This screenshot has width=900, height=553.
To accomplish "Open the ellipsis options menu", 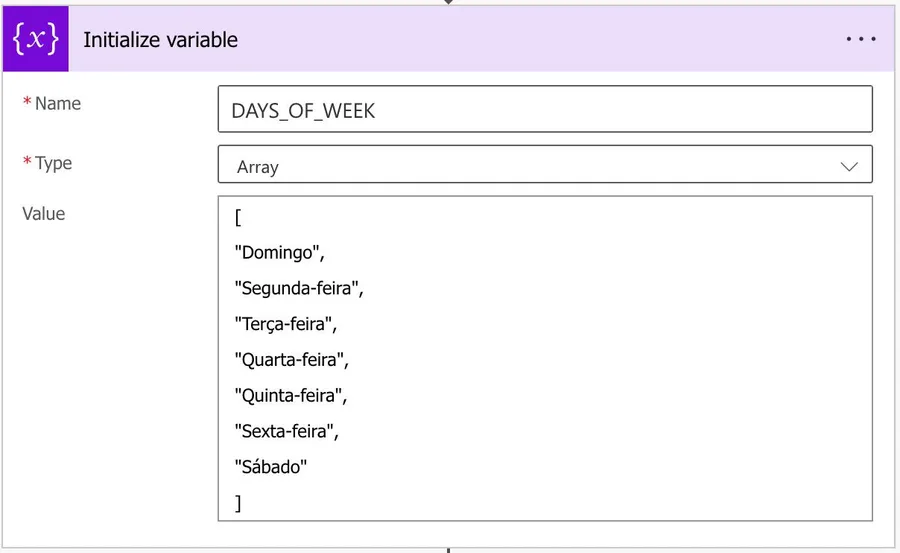I will (x=860, y=40).
